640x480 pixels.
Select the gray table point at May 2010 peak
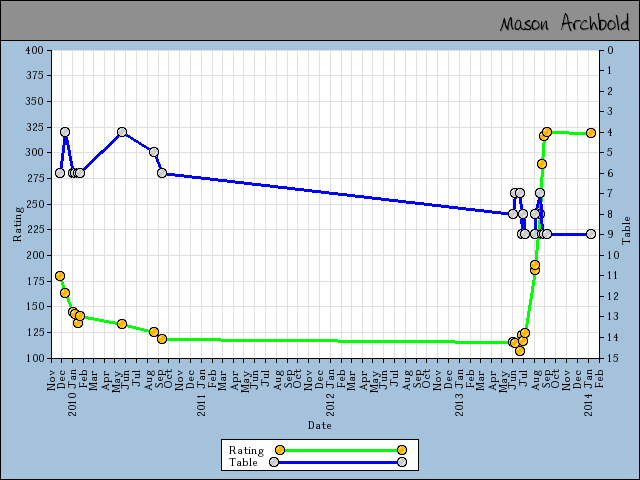coord(122,132)
